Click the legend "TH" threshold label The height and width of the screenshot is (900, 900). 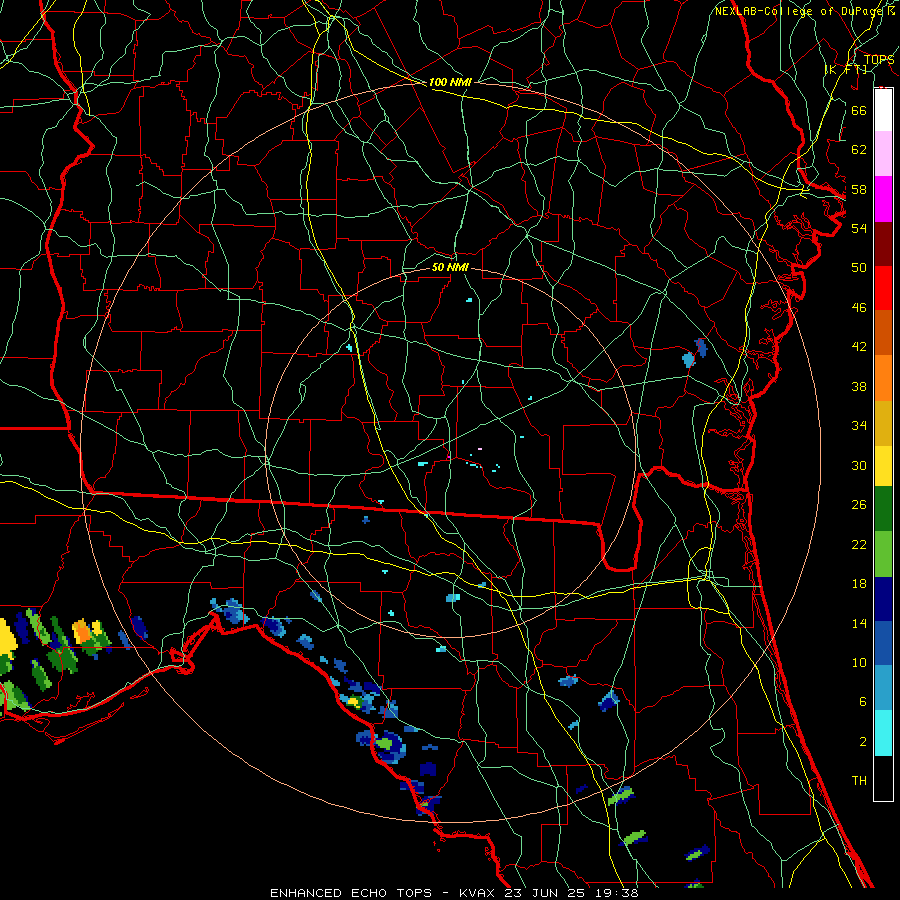pyautogui.click(x=859, y=781)
